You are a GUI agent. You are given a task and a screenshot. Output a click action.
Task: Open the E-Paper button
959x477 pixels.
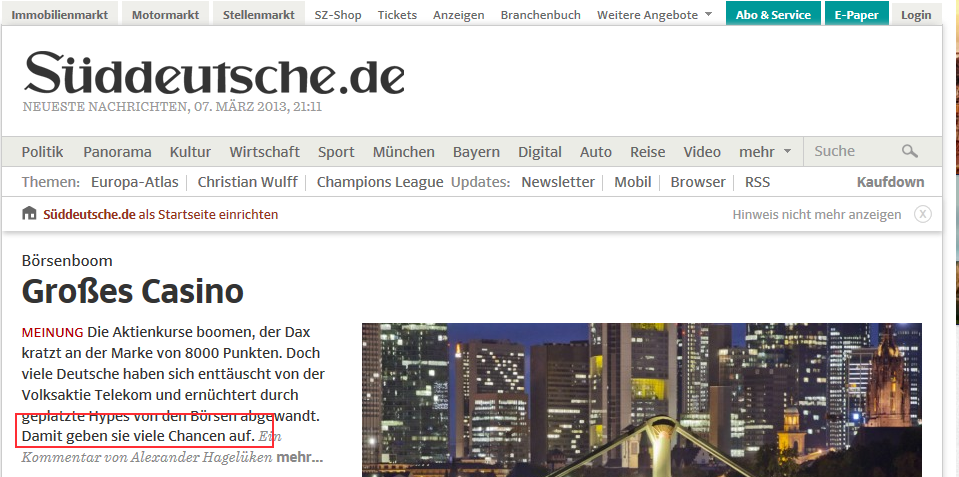pos(856,15)
